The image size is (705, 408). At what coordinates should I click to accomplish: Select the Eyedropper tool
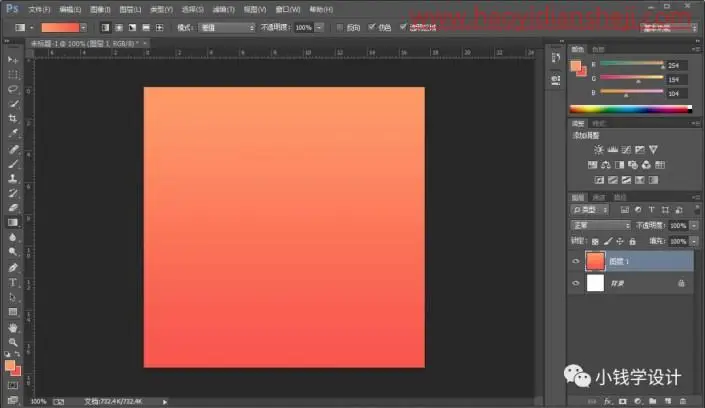(13, 134)
